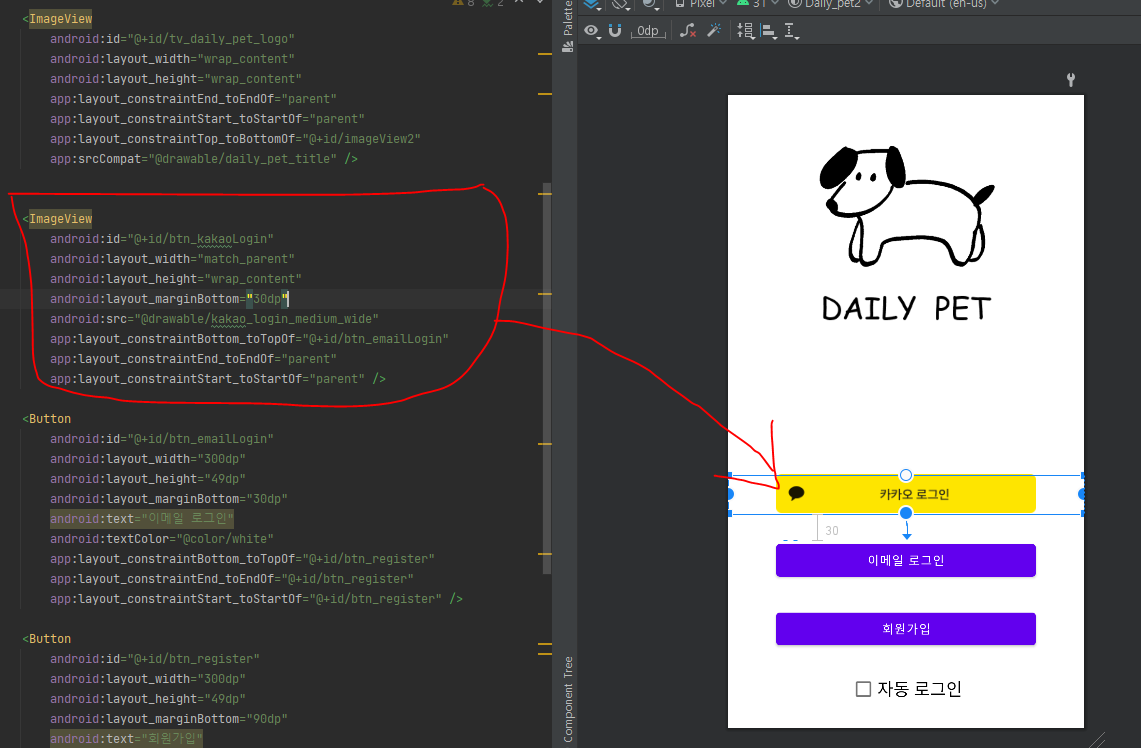Open the Guidelines menu icon
The width and height of the screenshot is (1141, 748).
pyautogui.click(x=791, y=31)
